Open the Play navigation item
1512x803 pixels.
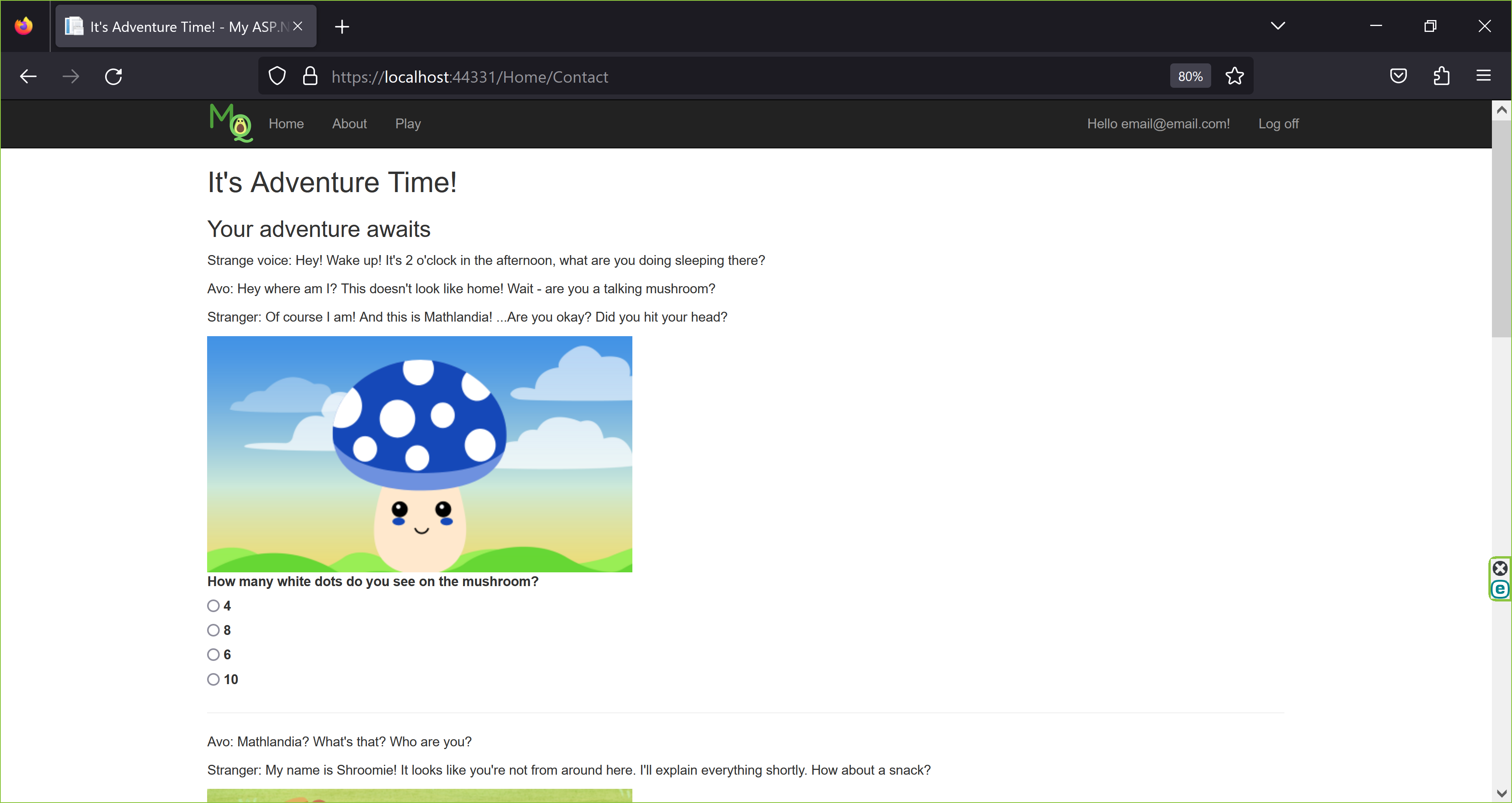point(408,124)
